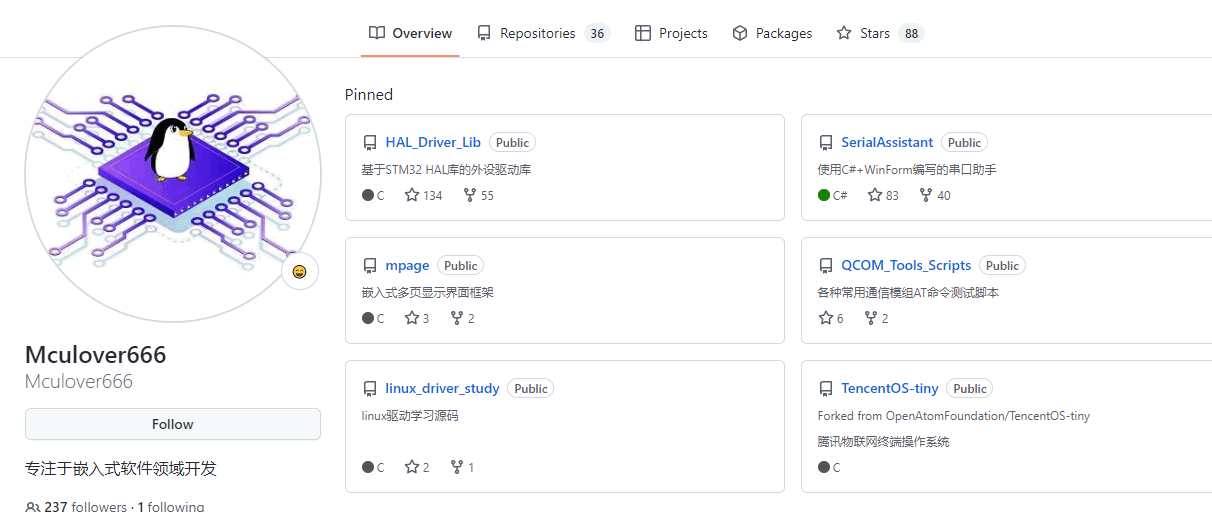This screenshot has width=1212, height=512.
Task: Click the fork count on linux_driver_study
Action: pos(462,467)
